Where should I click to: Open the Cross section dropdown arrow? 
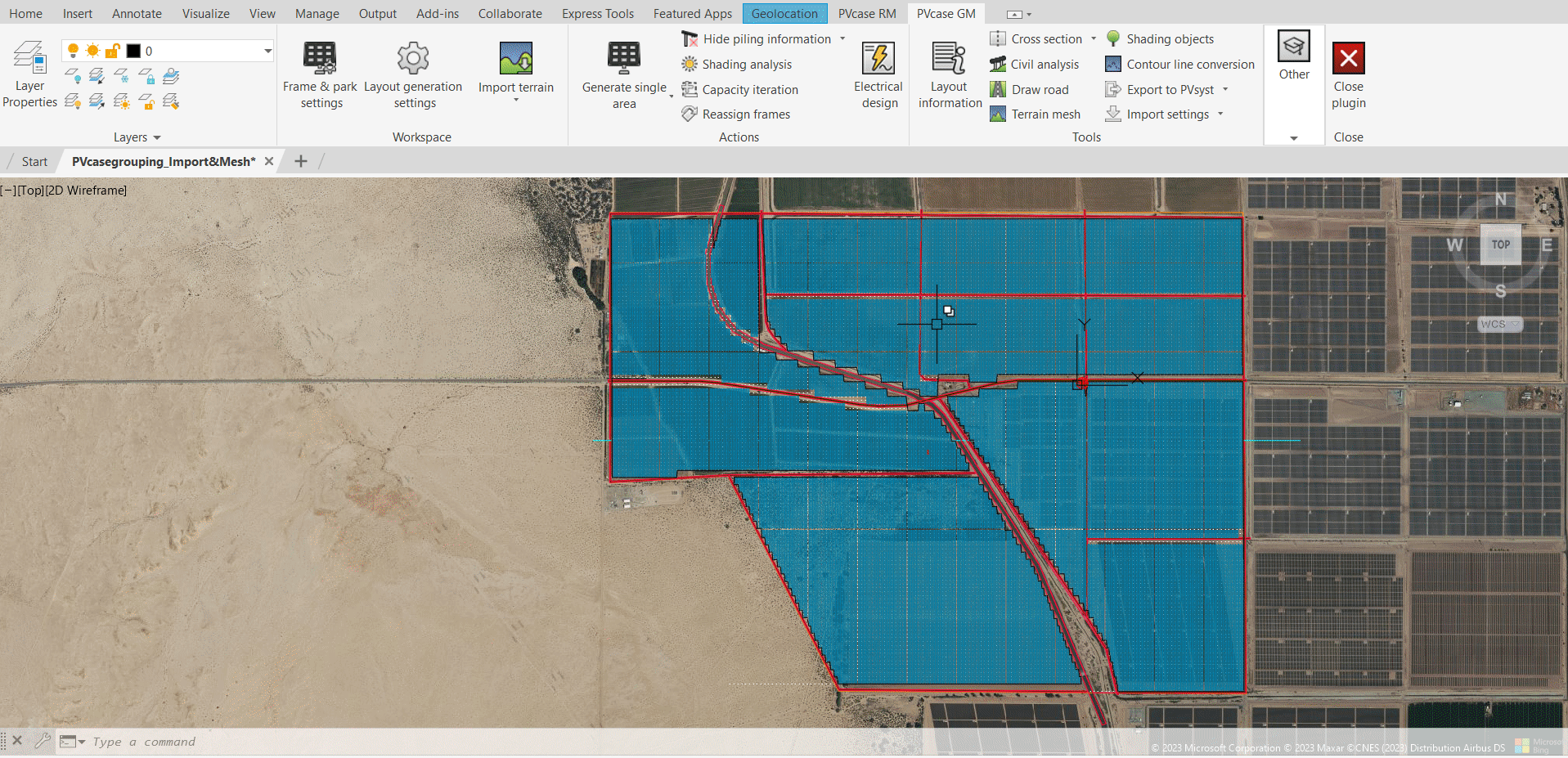tap(1094, 39)
